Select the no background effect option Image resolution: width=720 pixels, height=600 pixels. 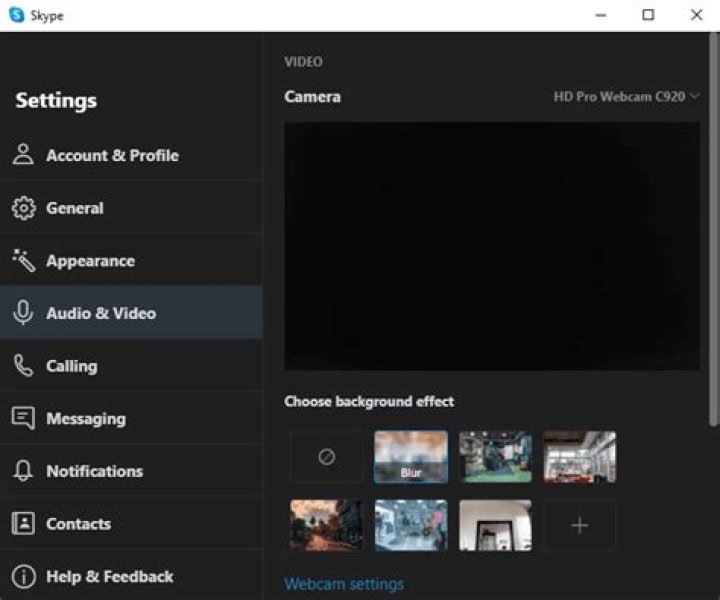pyautogui.click(x=326, y=457)
